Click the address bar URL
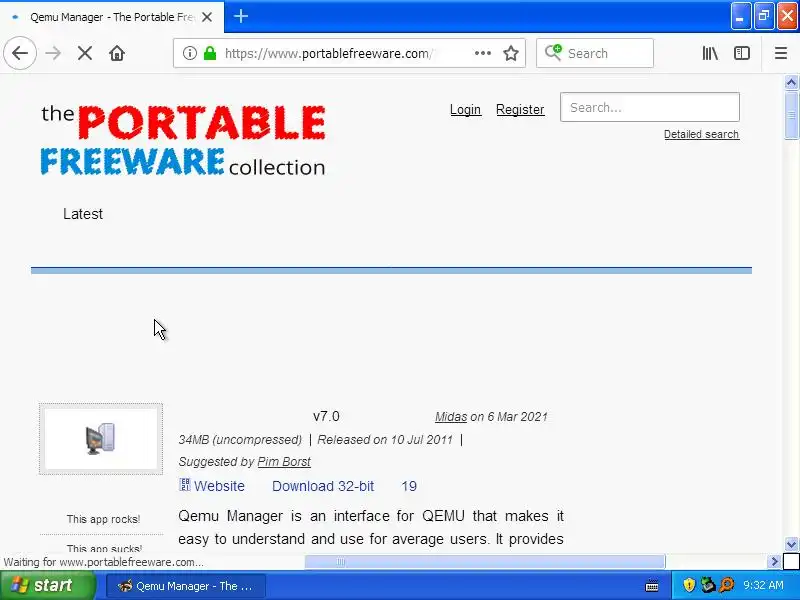 tap(329, 53)
